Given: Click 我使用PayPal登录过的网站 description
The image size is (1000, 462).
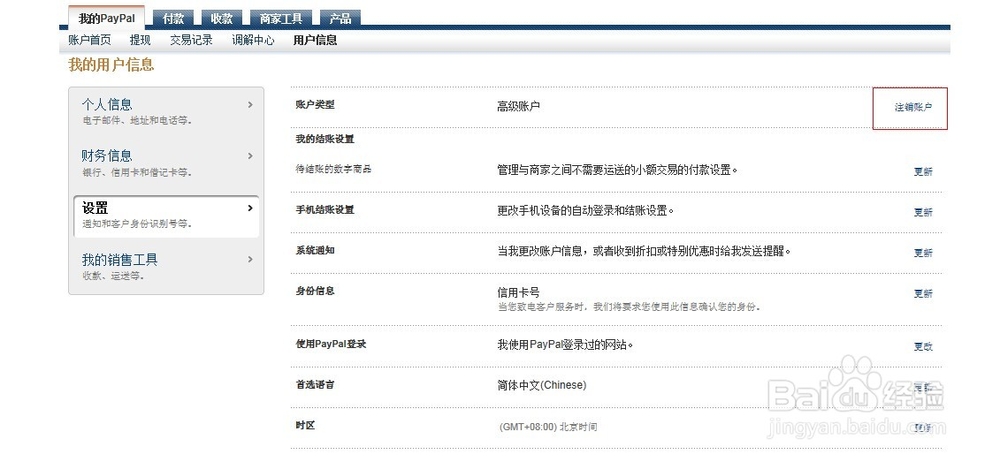Looking at the screenshot, I should click(565, 345).
